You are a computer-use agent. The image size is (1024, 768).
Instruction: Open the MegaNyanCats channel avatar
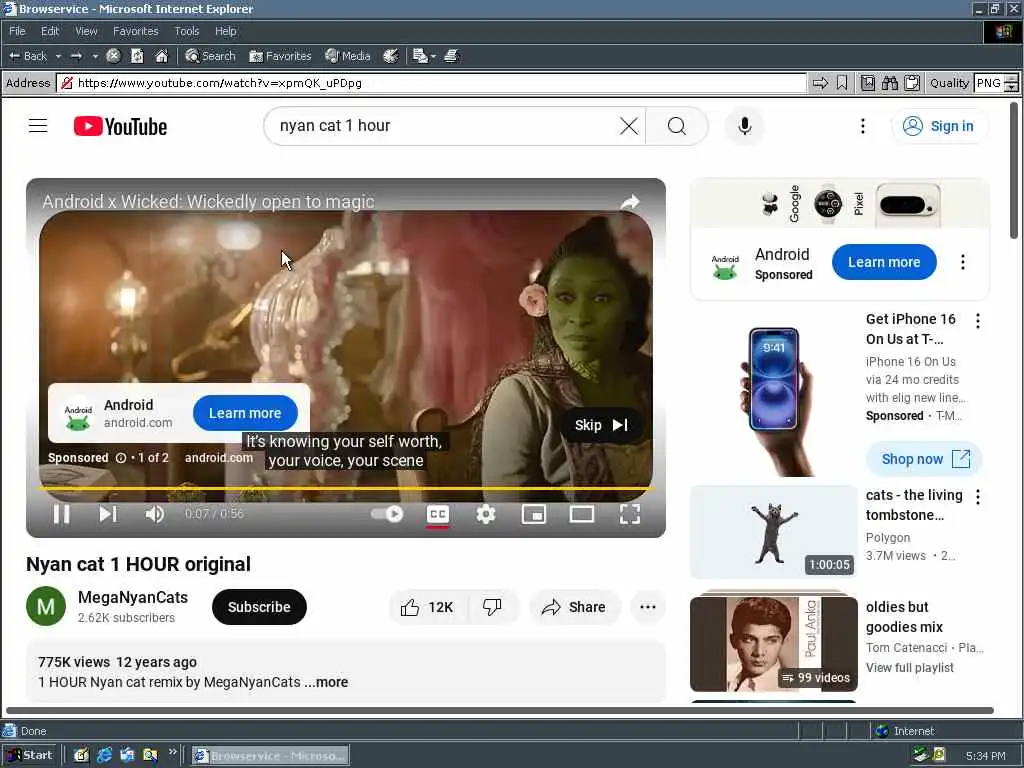[x=46, y=606]
